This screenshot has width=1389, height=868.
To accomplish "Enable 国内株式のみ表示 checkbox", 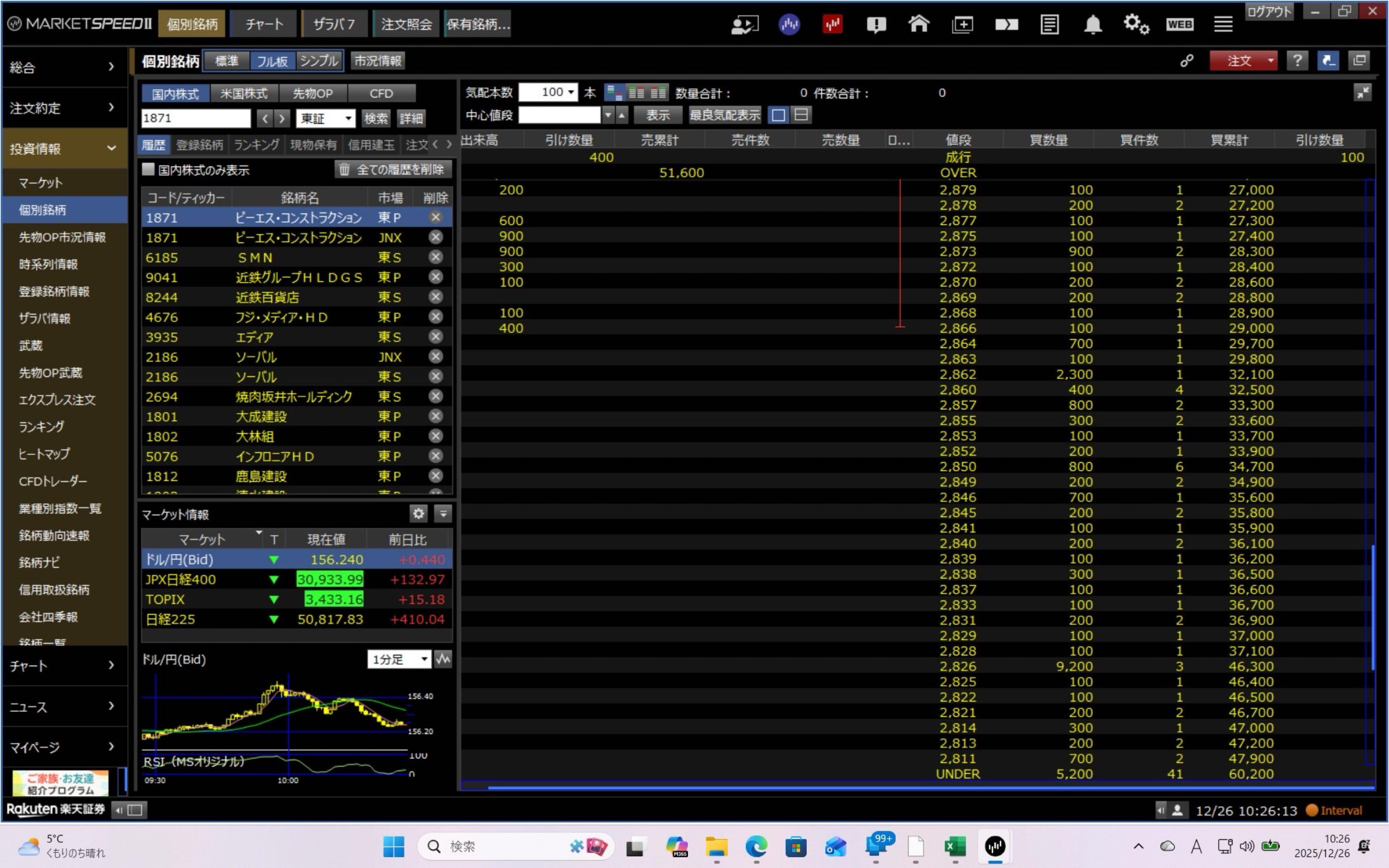I will [x=149, y=169].
